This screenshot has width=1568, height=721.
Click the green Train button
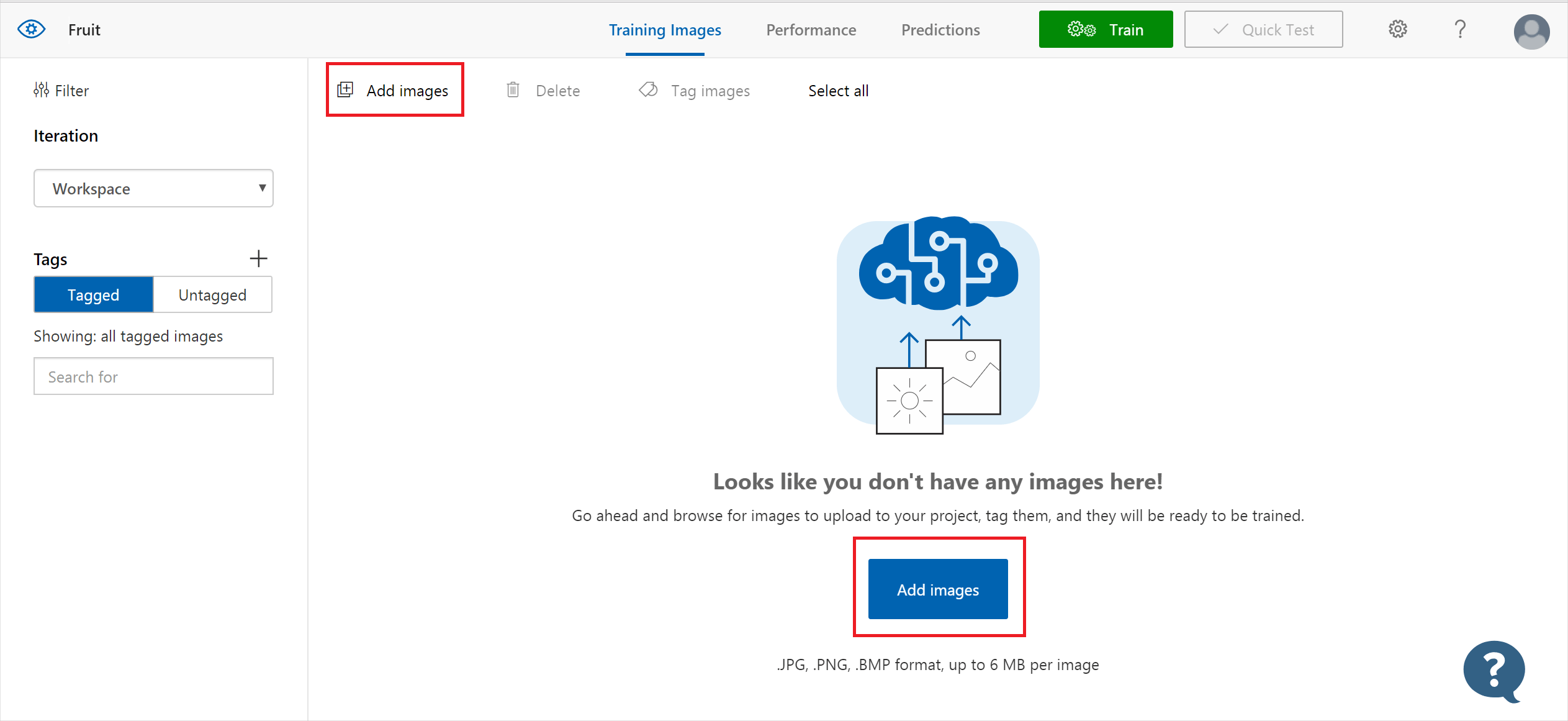pyautogui.click(x=1107, y=29)
